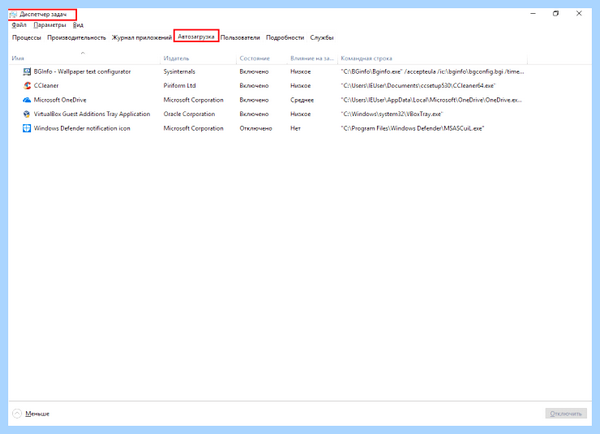
Task: Click the Нет impact cell
Action: pyautogui.click(x=295, y=128)
